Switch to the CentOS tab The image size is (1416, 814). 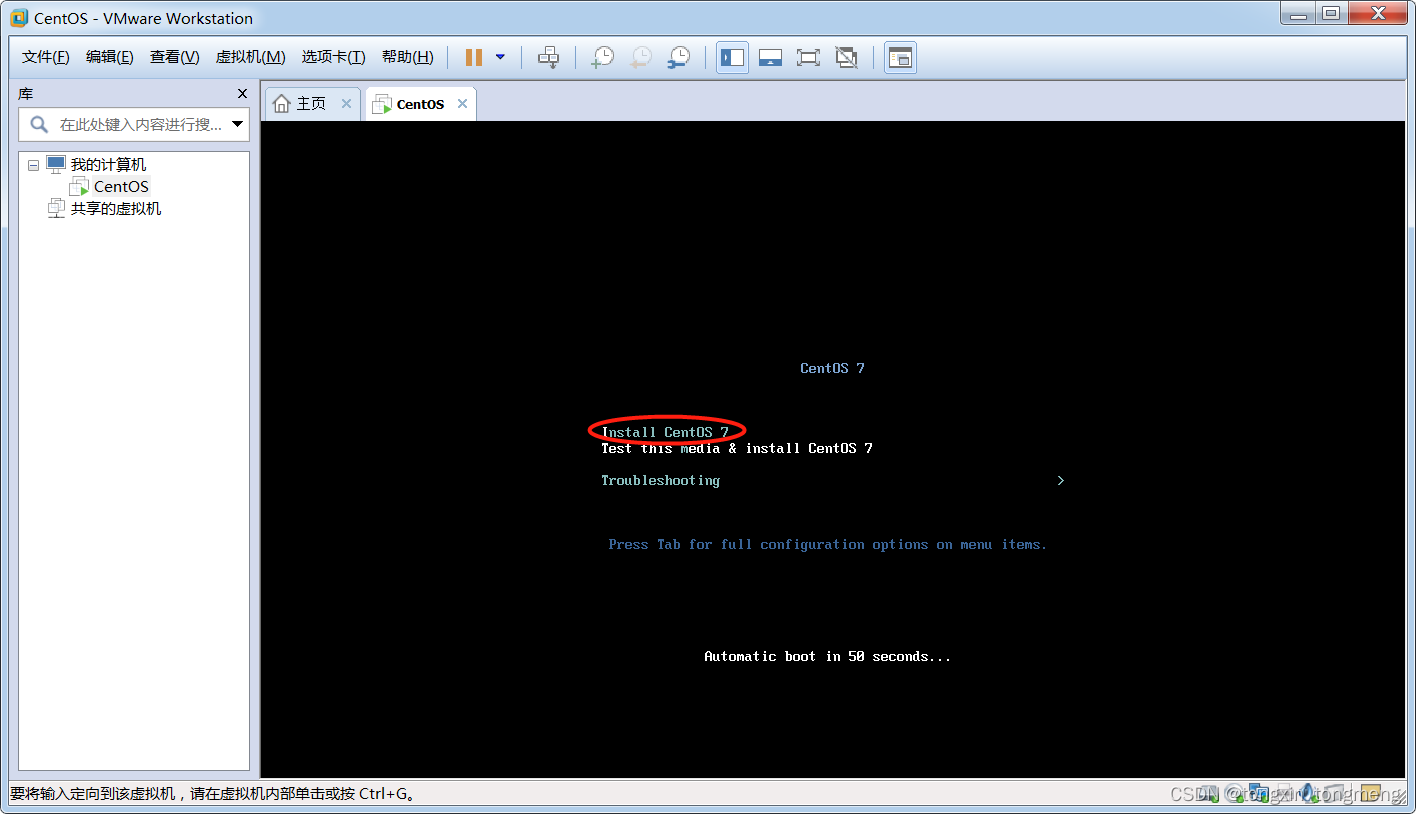tap(420, 104)
